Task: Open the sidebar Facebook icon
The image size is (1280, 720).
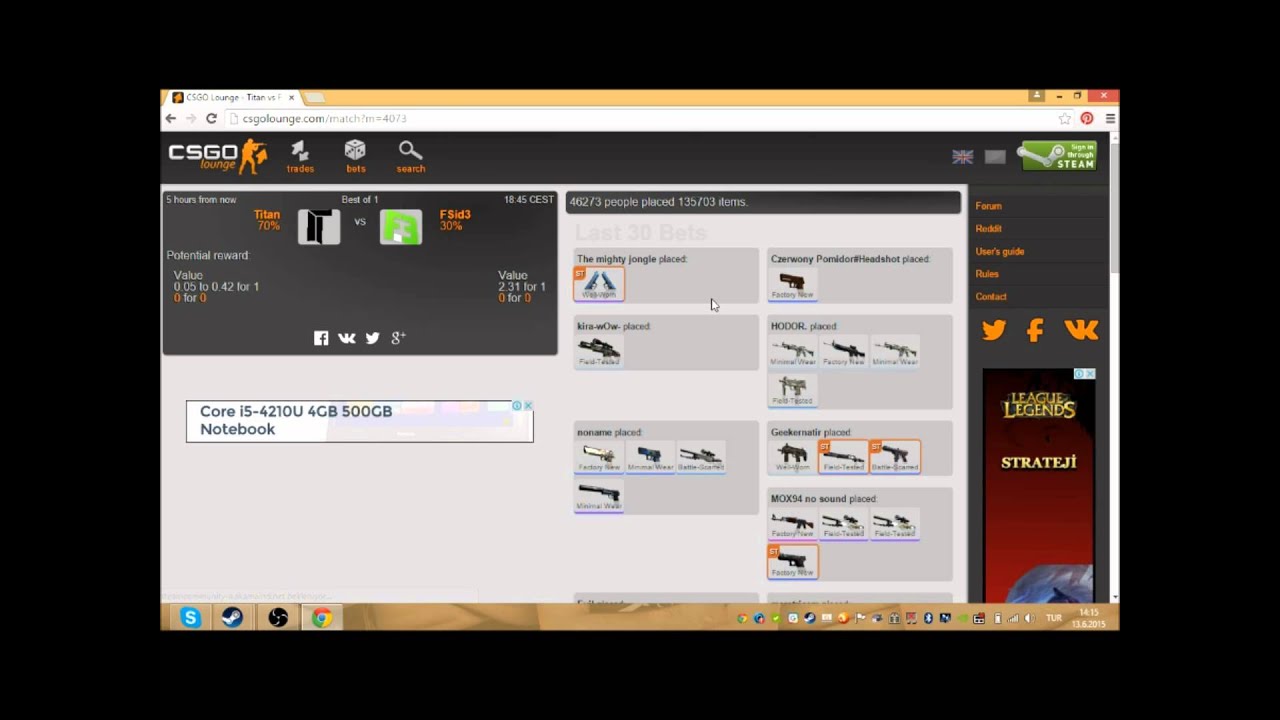Action: click(1035, 330)
